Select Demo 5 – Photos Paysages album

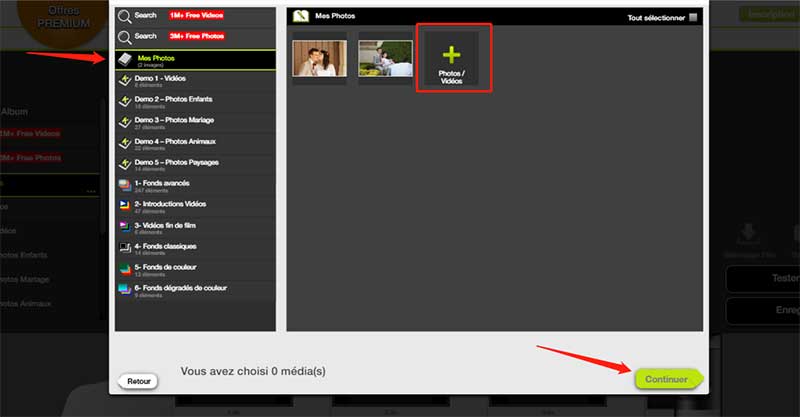[175, 164]
